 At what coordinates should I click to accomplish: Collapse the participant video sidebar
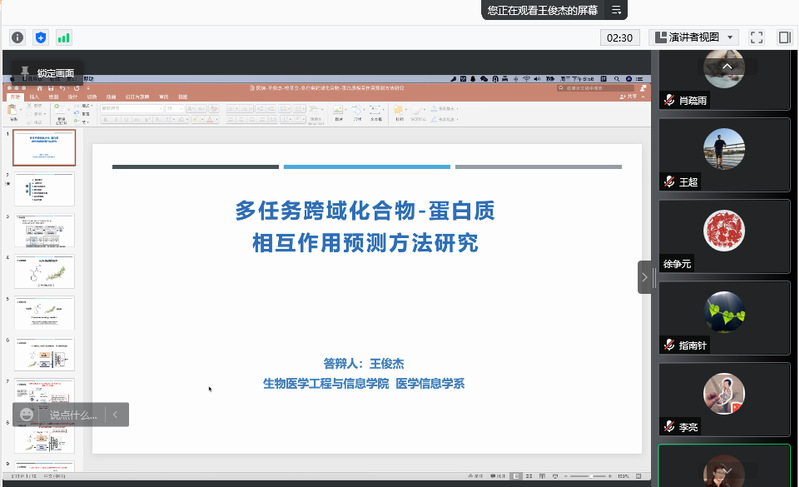point(645,277)
